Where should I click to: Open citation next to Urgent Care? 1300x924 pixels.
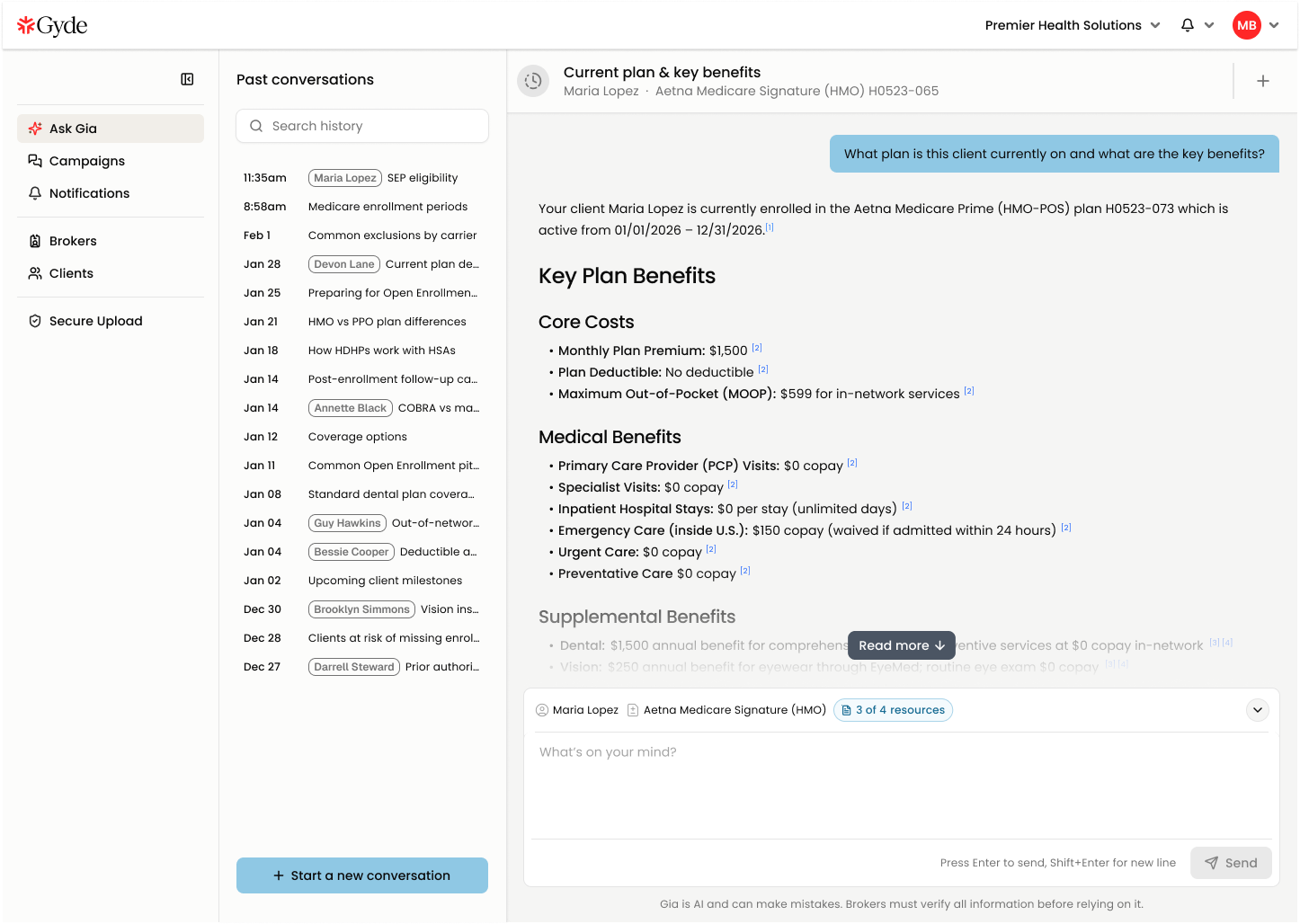point(711,549)
